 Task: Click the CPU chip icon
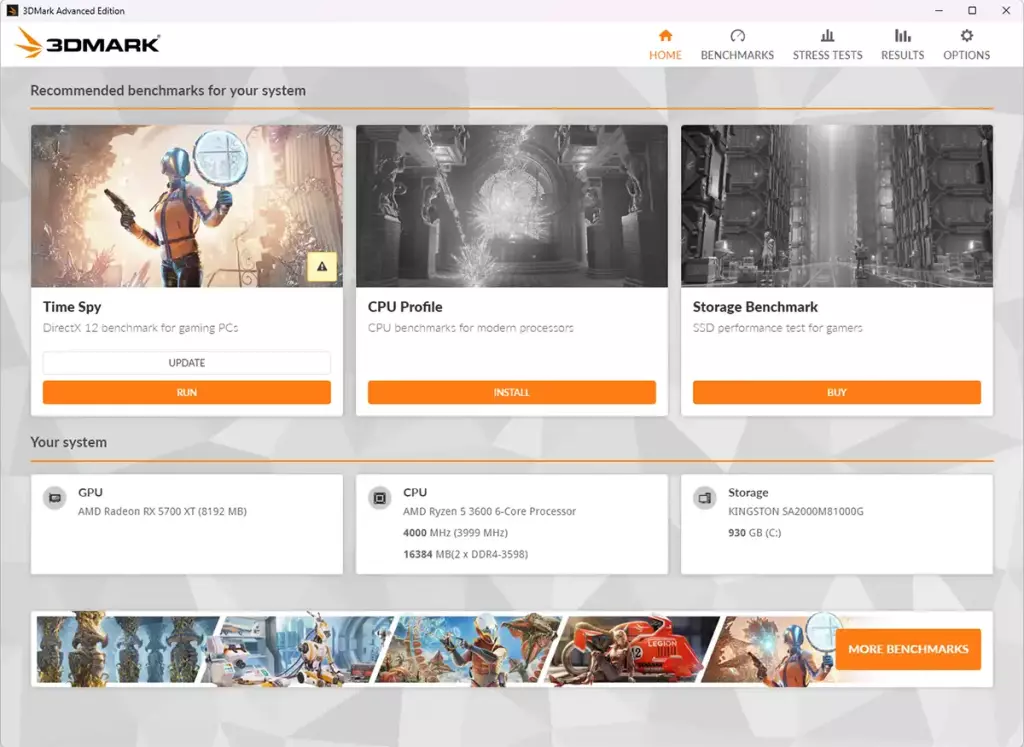(379, 498)
